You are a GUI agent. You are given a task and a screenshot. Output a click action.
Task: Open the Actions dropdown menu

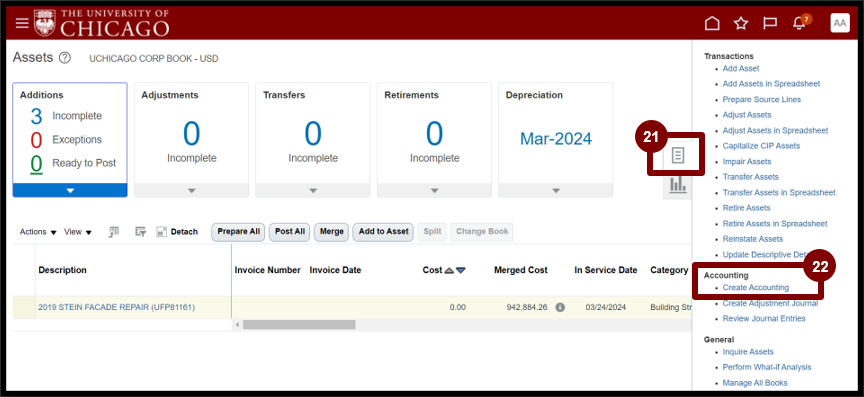(x=38, y=232)
